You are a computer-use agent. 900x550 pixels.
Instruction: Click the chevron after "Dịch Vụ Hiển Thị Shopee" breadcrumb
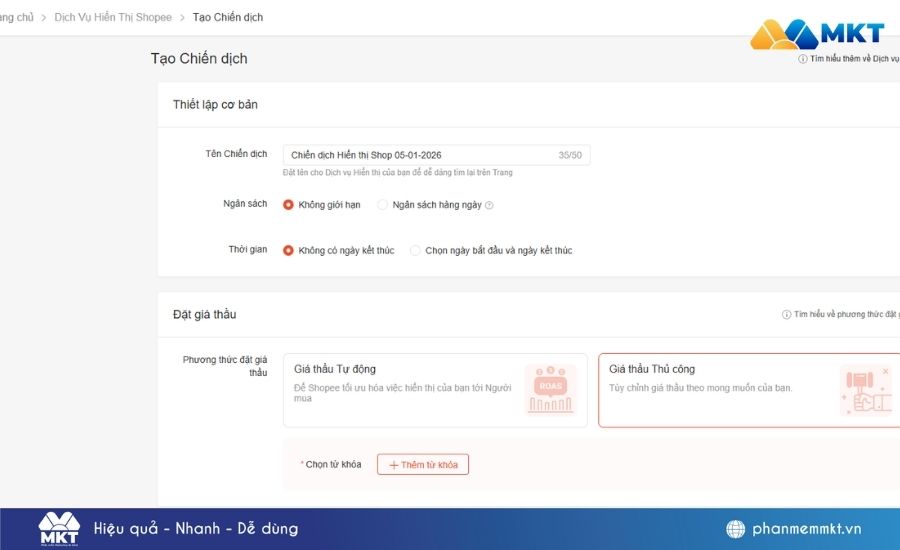[182, 18]
